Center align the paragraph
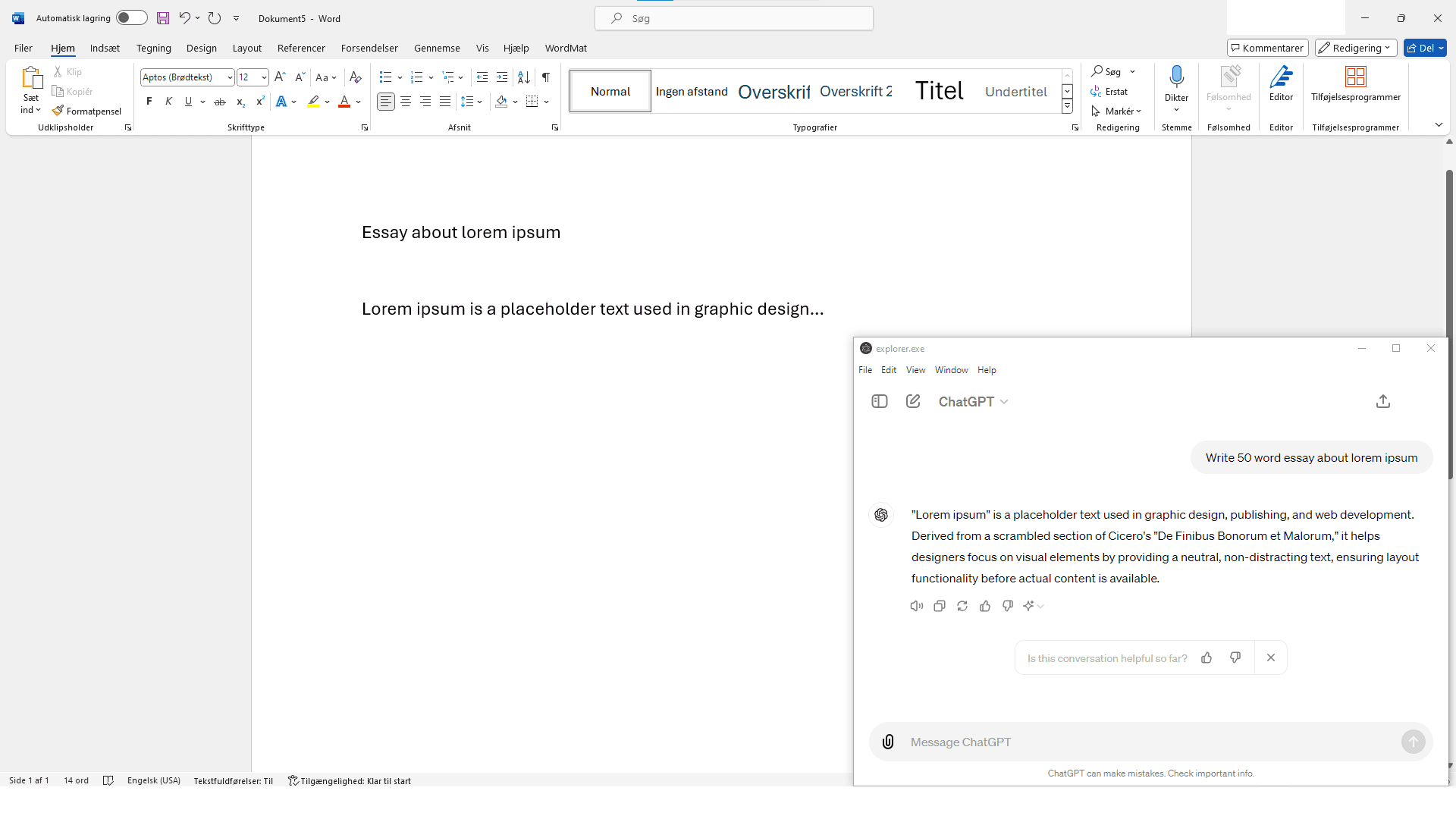 406,102
